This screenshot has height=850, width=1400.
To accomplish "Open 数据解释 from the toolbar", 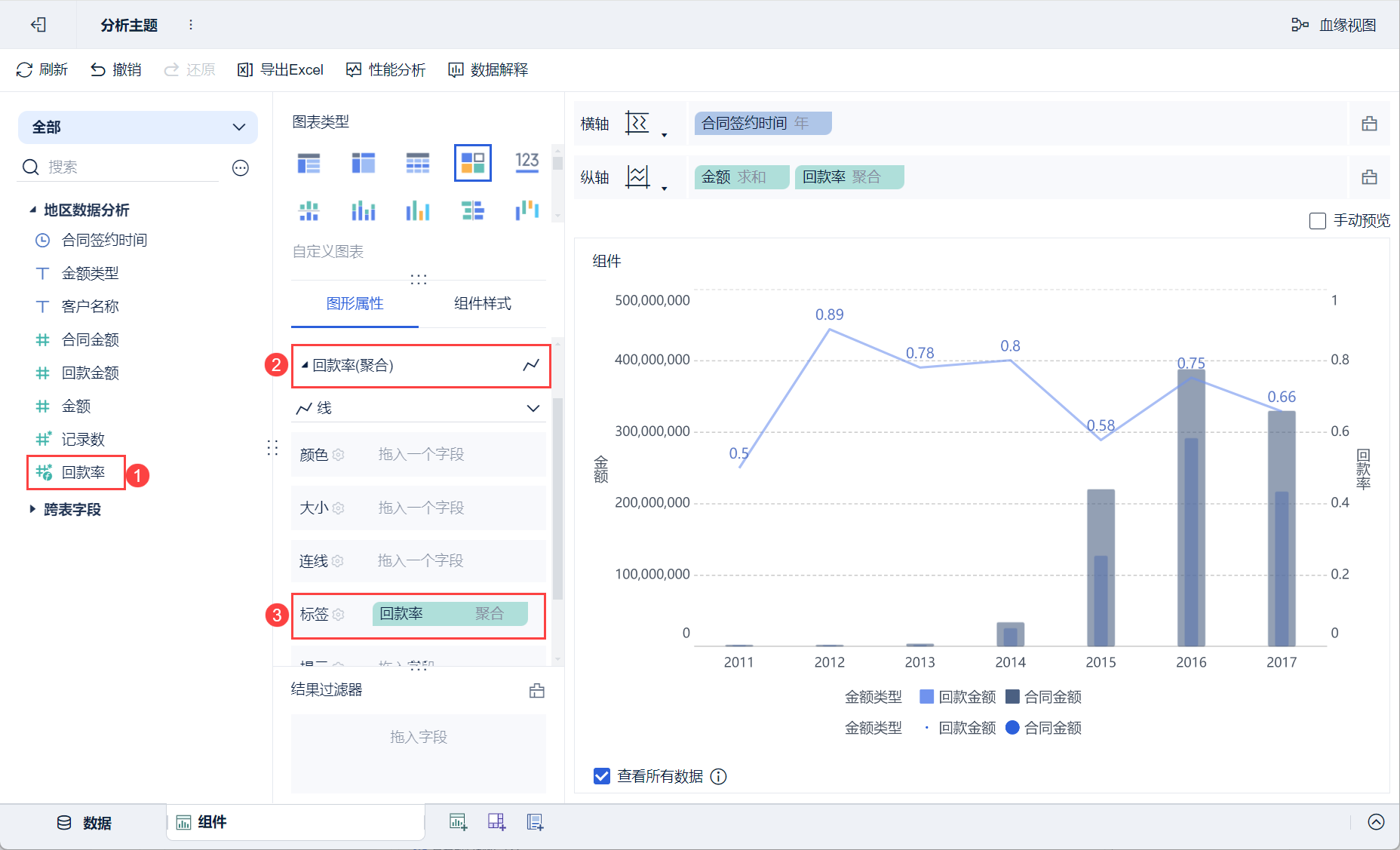I will pos(488,70).
